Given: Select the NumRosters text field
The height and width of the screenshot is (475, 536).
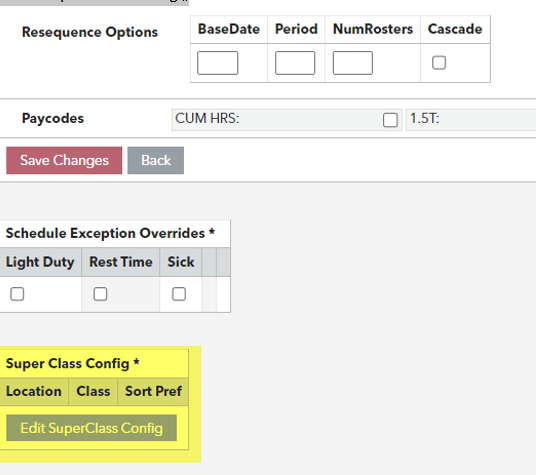Looking at the screenshot, I should coord(353,63).
